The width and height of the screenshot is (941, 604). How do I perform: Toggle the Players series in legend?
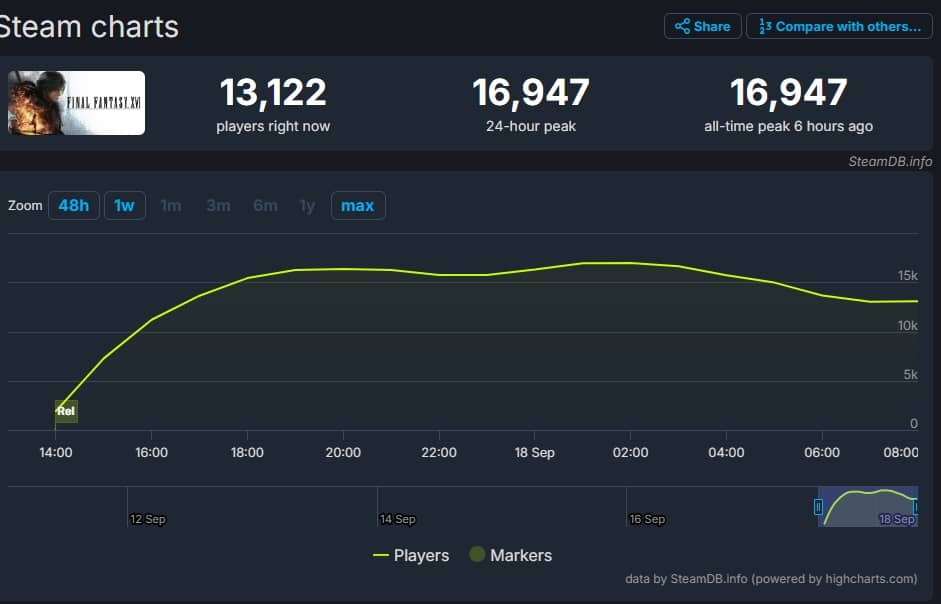410,555
